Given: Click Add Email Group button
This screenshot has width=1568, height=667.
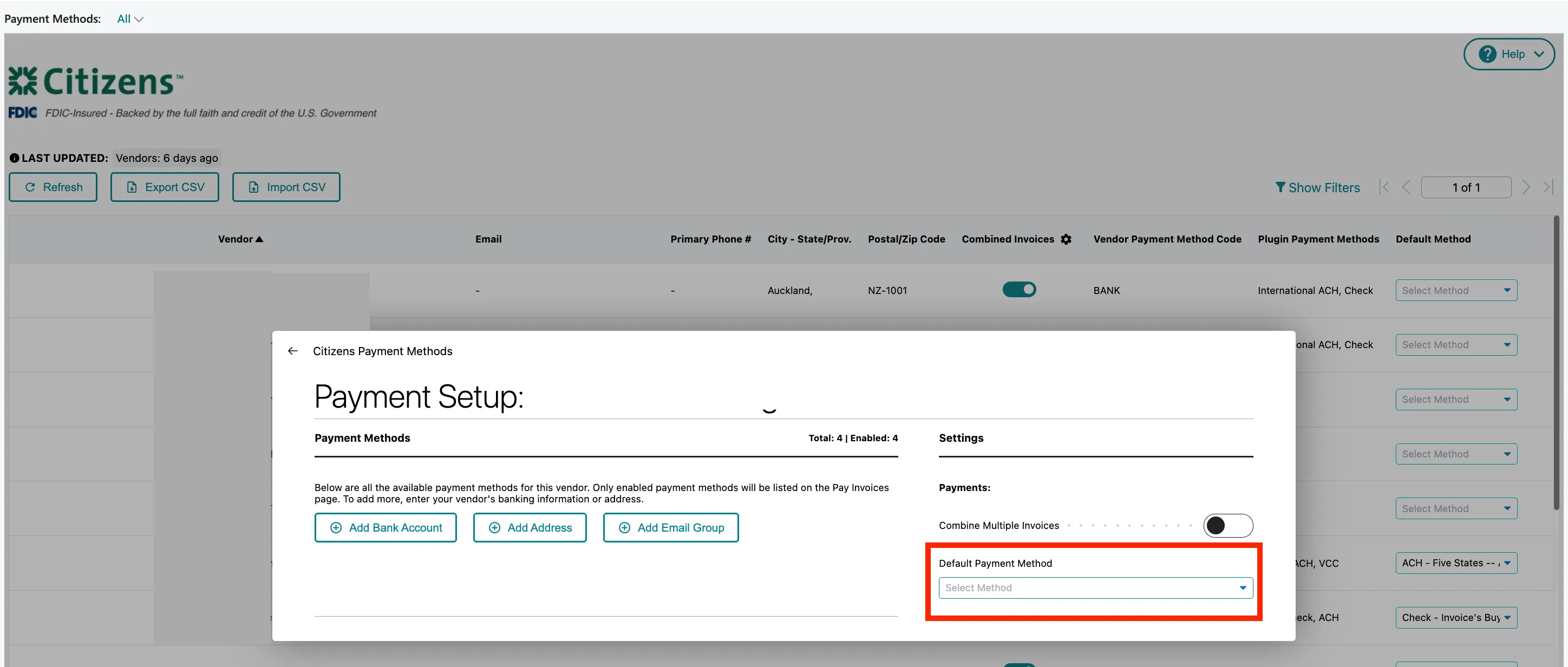Looking at the screenshot, I should (671, 528).
